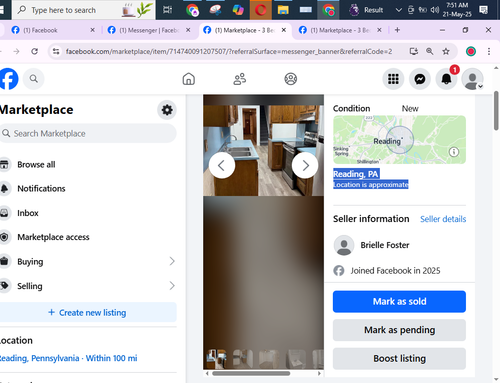The height and width of the screenshot is (383, 500).
Task: Bookmark this page with the star icon
Action: (x=446, y=51)
